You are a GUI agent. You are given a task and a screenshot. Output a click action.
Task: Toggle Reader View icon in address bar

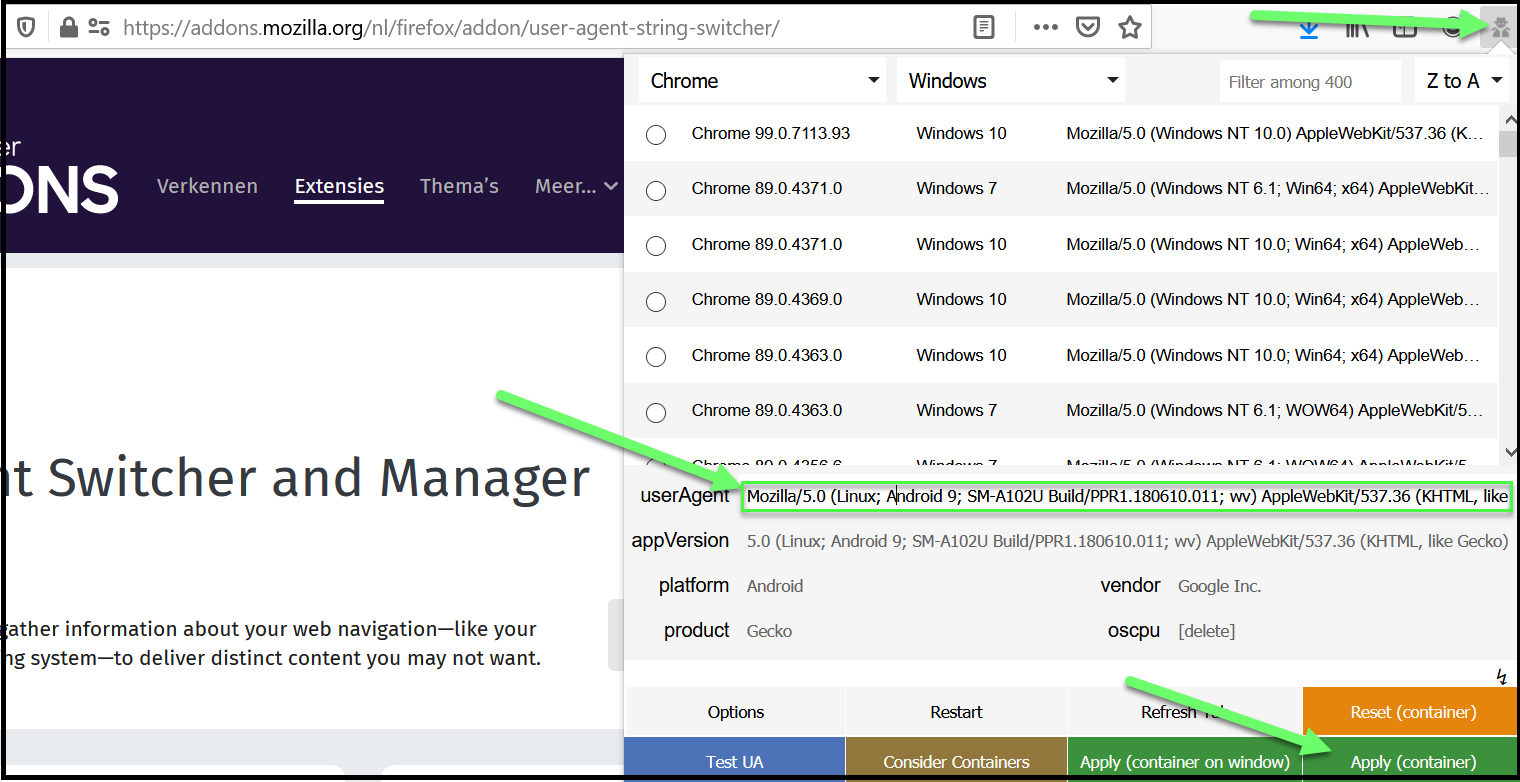pyautogui.click(x=985, y=28)
